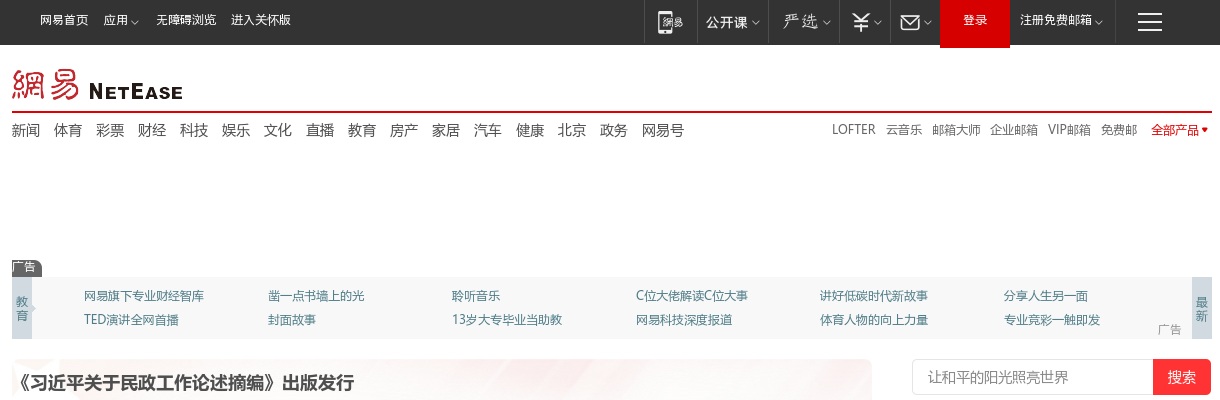This screenshot has width=1220, height=400.
Task: Focus the search input field
Action: point(1032,377)
